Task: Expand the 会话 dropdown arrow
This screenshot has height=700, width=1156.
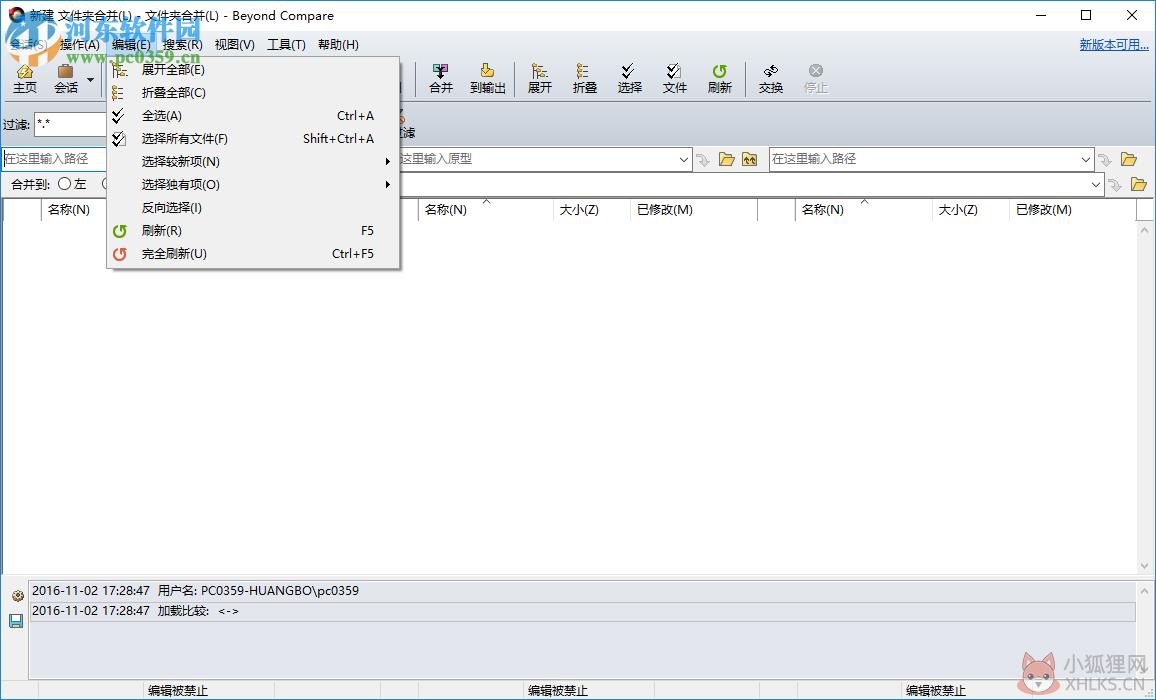Action: tap(91, 80)
